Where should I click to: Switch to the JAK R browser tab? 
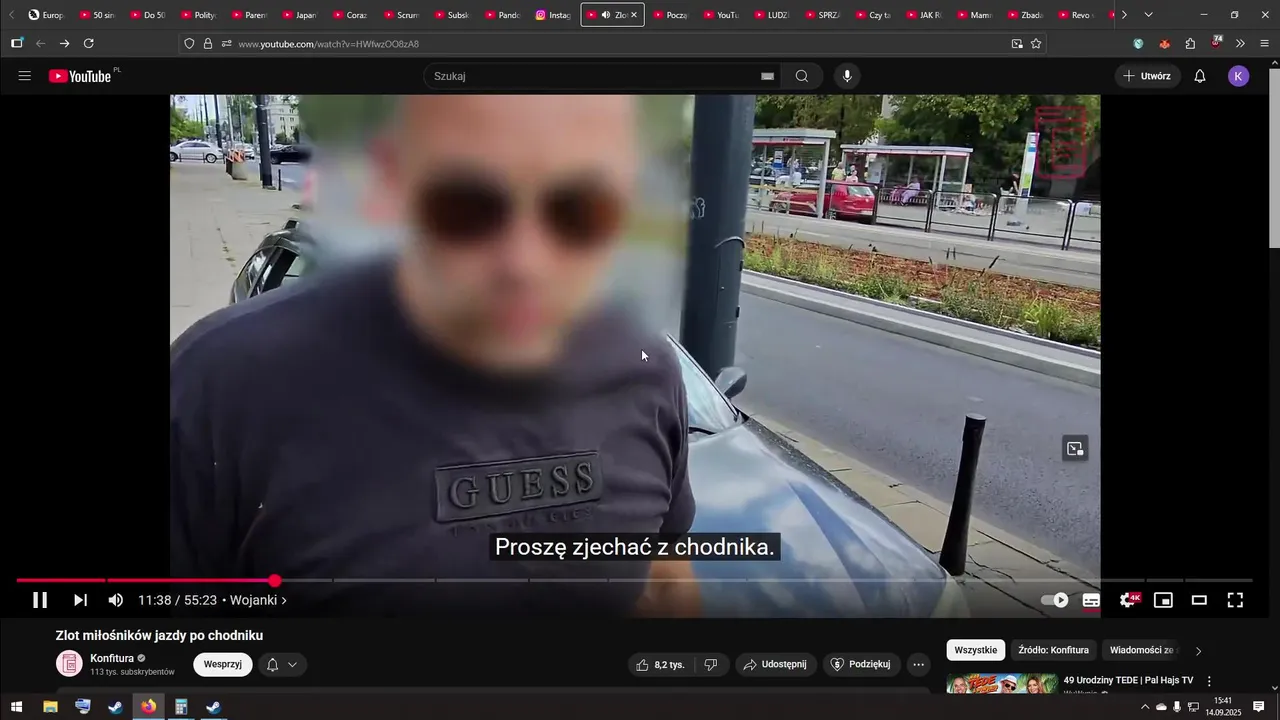tap(923, 15)
